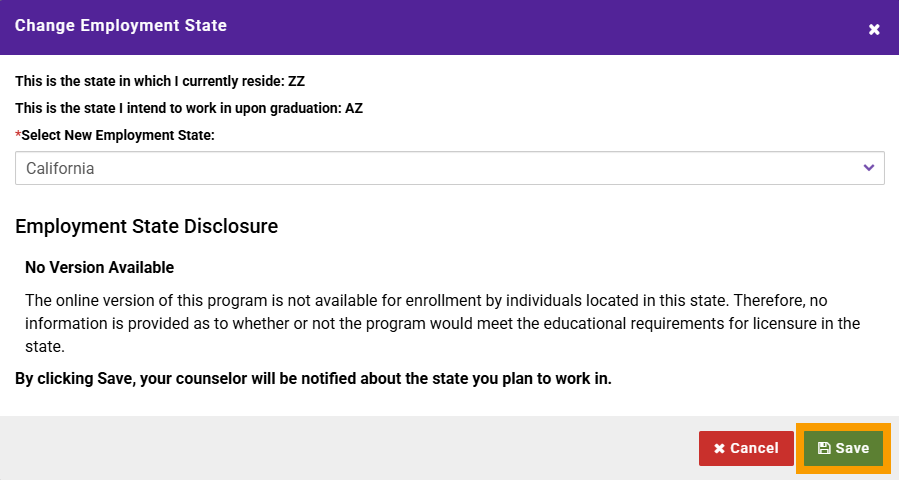The height and width of the screenshot is (480, 899).
Task: Open the dropdown showing California
Action: 450,168
